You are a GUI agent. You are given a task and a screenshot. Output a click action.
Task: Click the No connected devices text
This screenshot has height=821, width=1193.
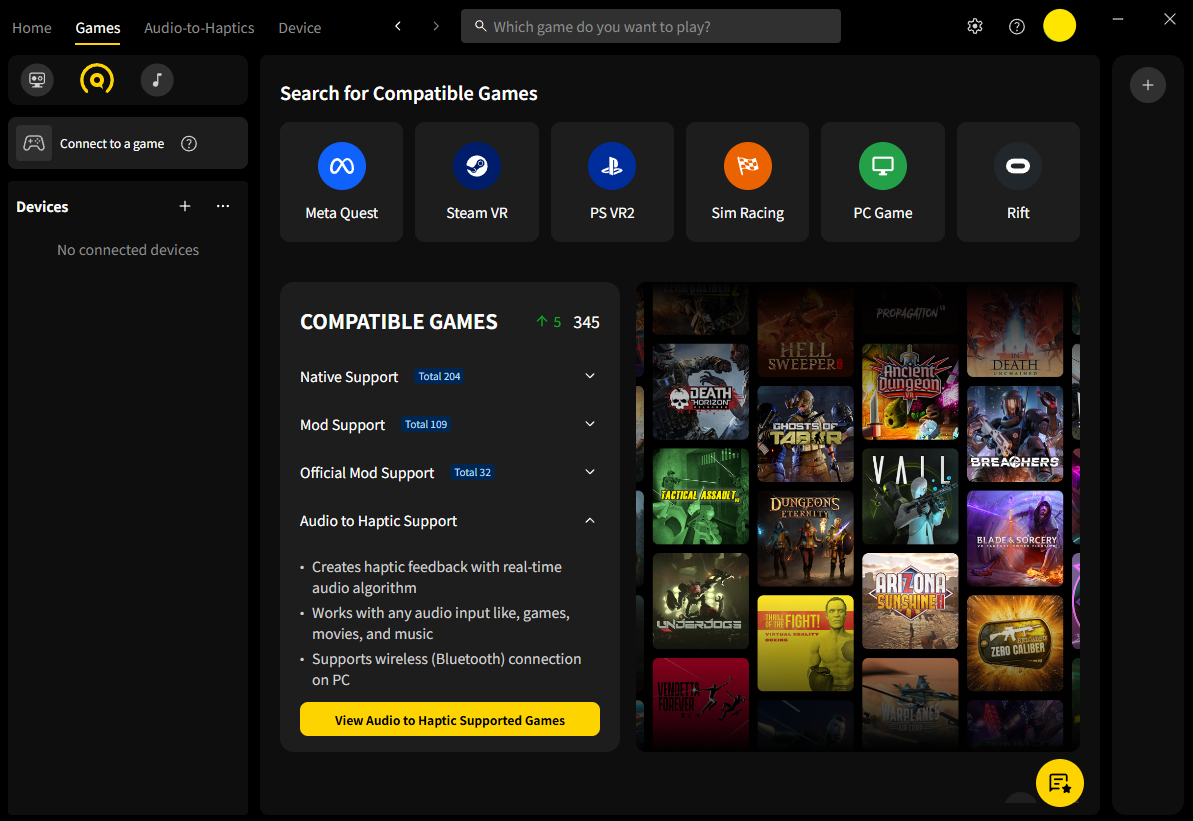tap(128, 250)
